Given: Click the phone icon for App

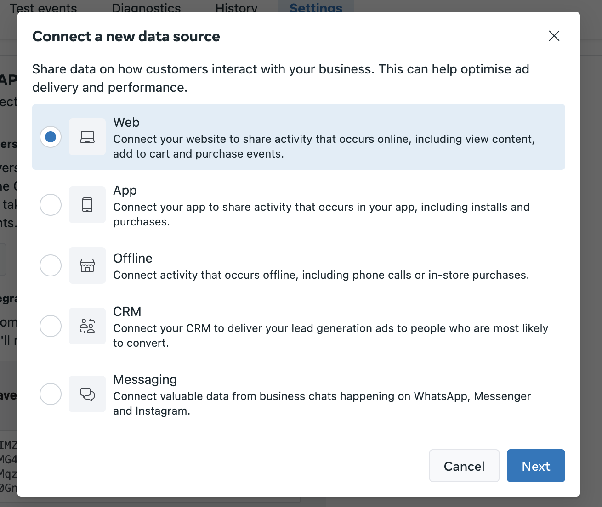Looking at the screenshot, I should pyautogui.click(x=87, y=205).
